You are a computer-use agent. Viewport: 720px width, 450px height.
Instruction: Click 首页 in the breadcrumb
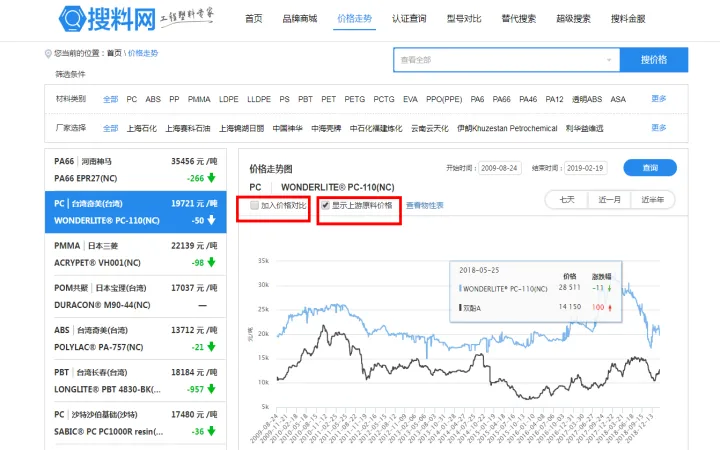pyautogui.click(x=114, y=53)
